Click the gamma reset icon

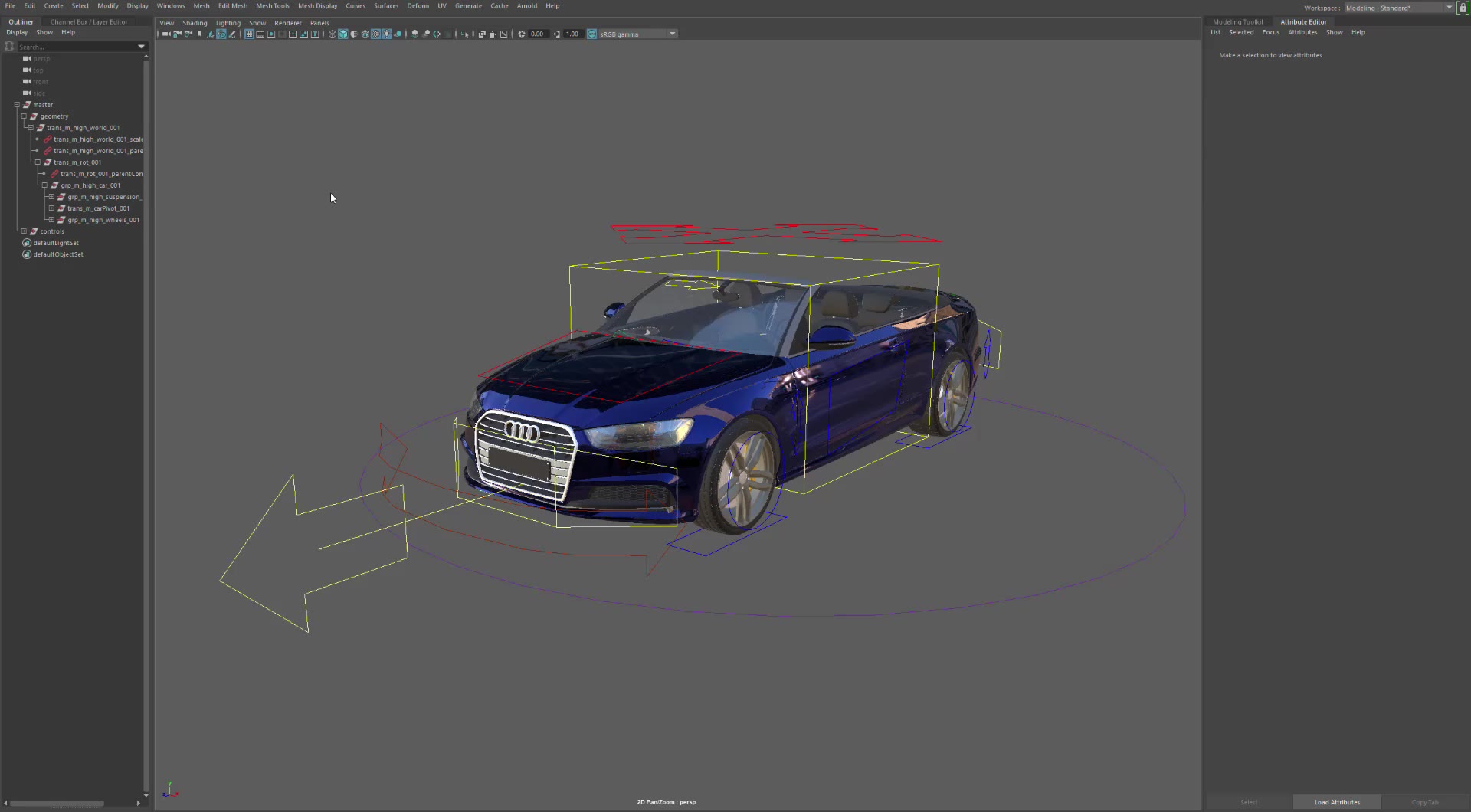(557, 34)
